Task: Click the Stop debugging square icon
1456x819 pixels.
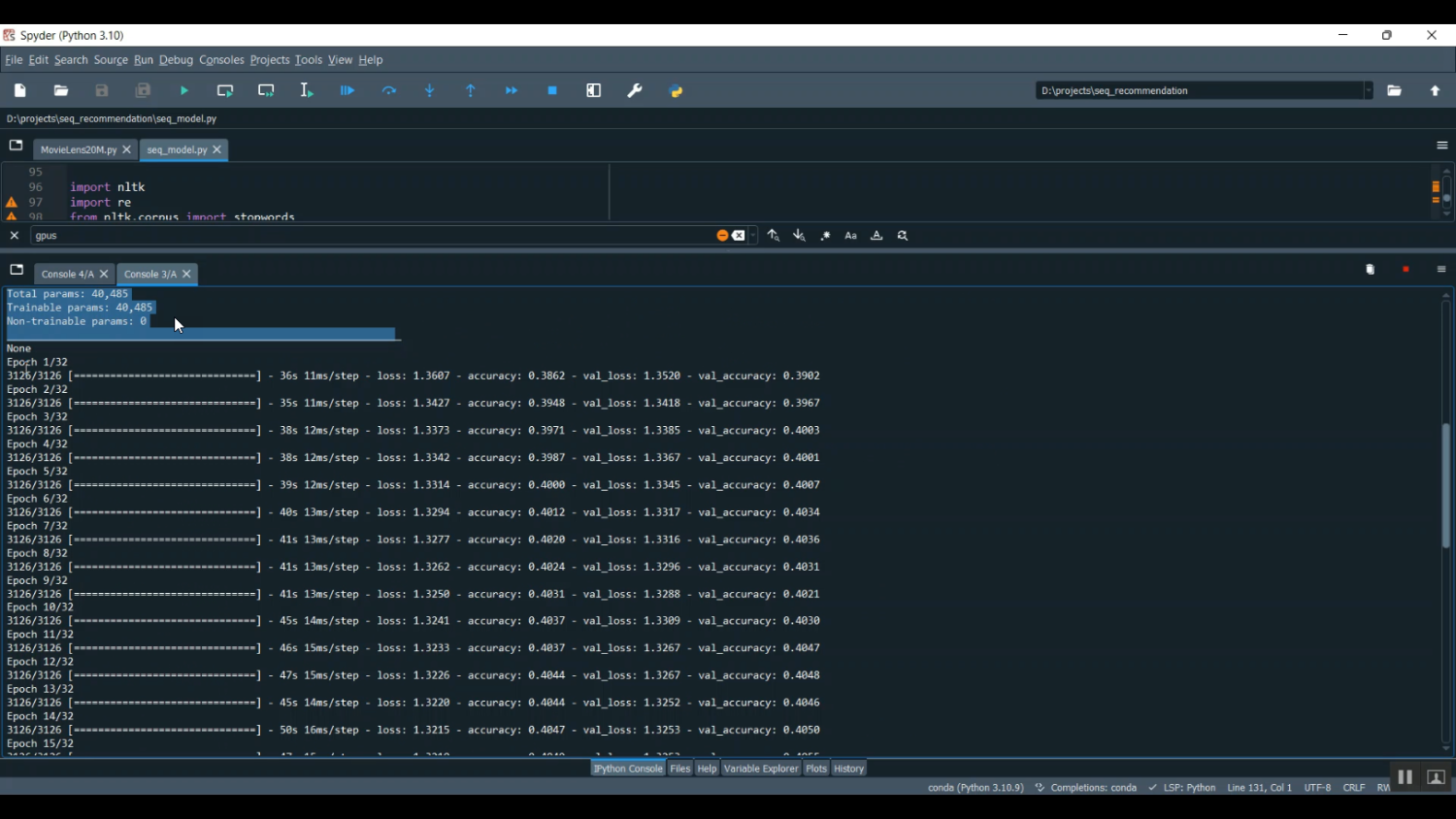Action: 552,91
